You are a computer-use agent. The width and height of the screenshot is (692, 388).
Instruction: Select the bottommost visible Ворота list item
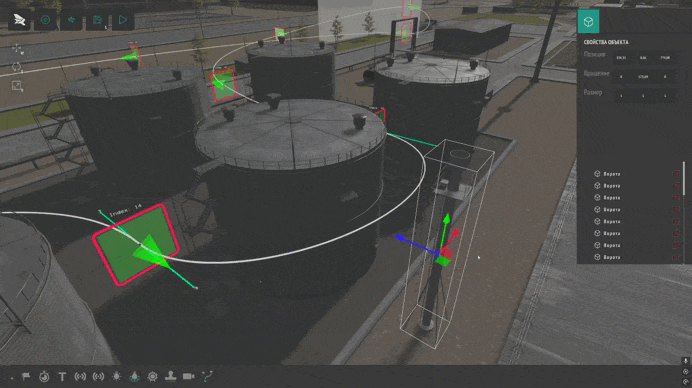point(611,257)
